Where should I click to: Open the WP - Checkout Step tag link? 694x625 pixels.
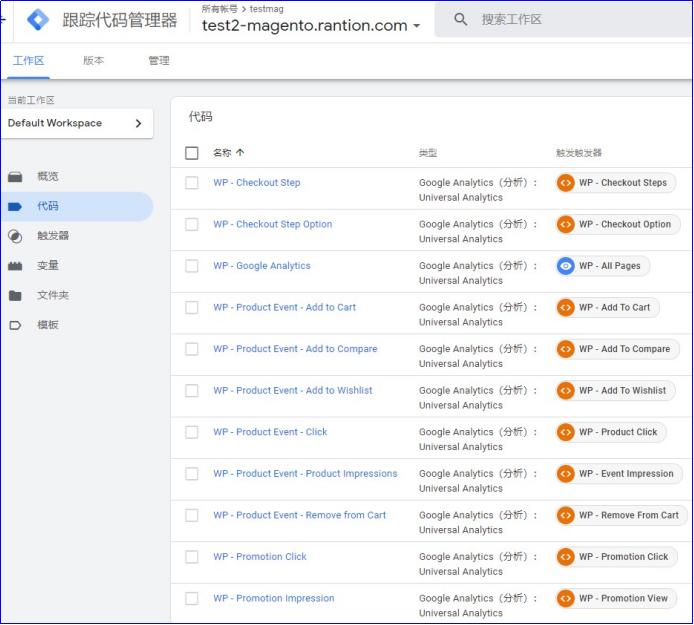tap(257, 183)
